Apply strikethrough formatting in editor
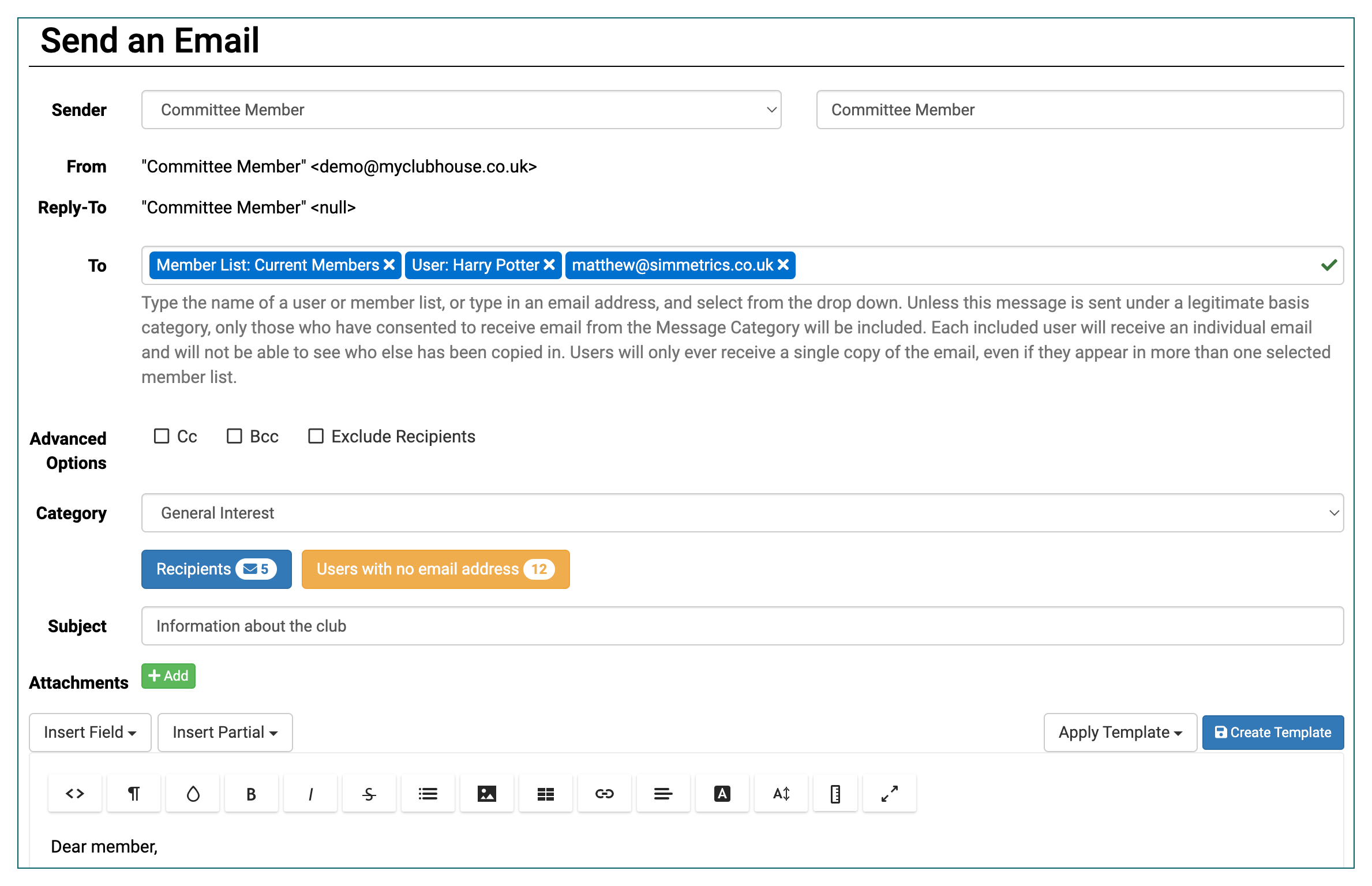Image resolution: width=1372 pixels, height=886 pixels. (369, 794)
